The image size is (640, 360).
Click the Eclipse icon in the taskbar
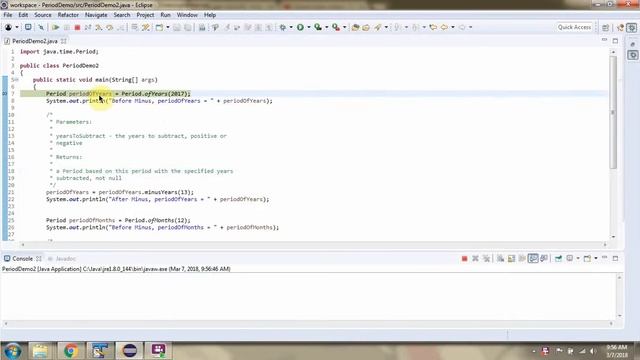[129, 350]
